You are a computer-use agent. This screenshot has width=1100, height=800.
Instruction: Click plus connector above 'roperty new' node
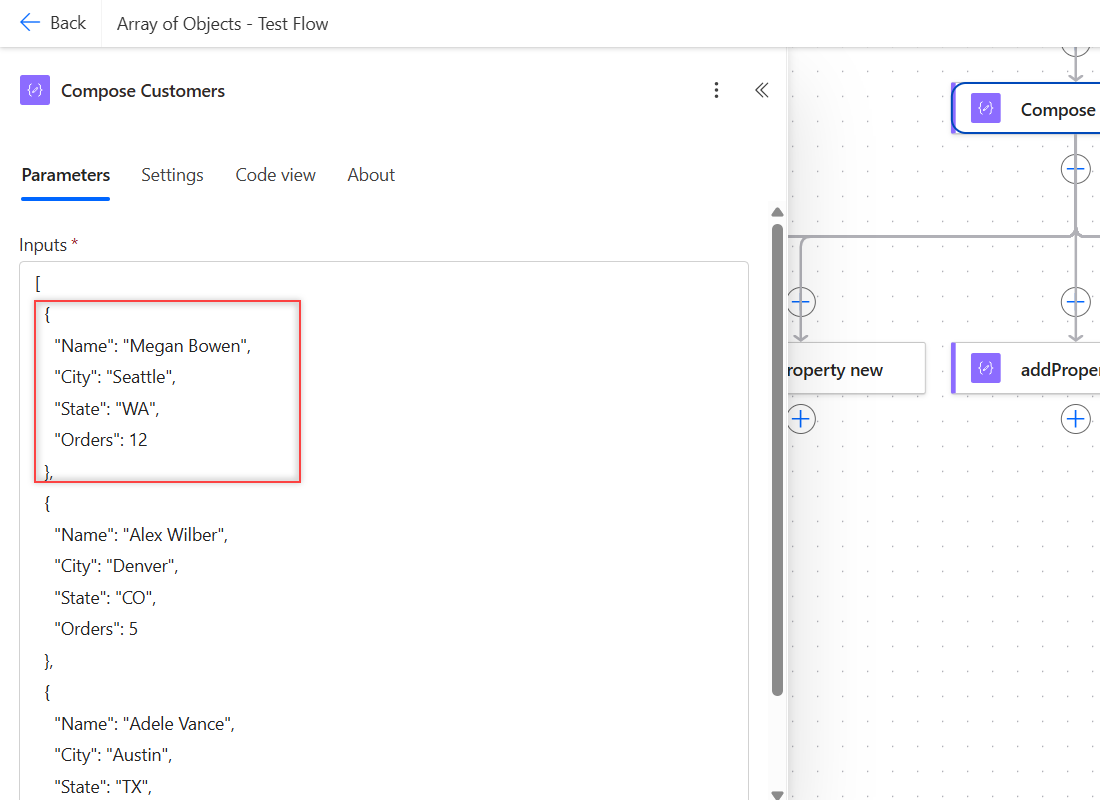pos(801,302)
